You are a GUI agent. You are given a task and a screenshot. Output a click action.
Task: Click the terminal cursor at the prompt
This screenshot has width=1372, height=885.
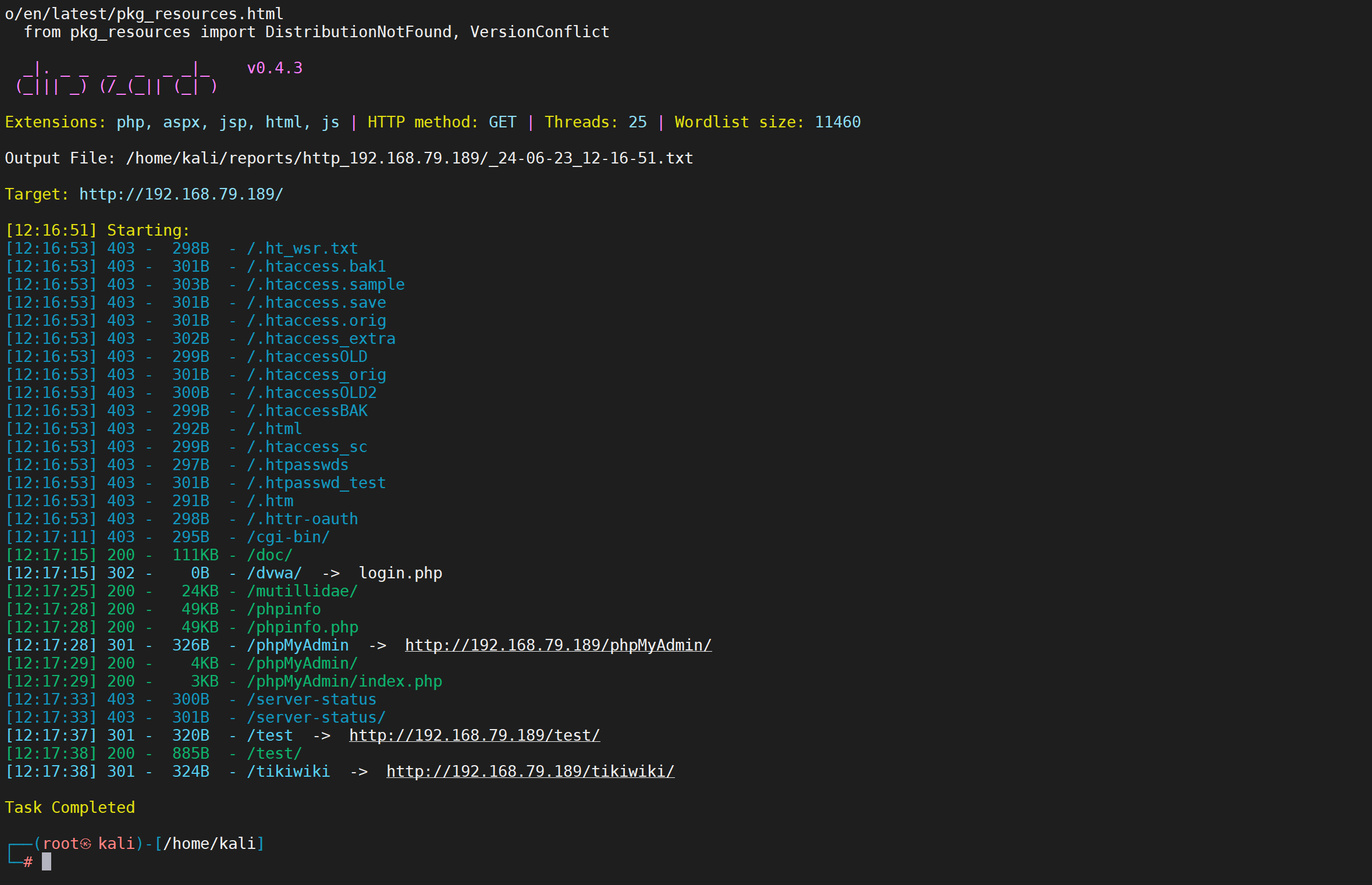click(x=47, y=862)
